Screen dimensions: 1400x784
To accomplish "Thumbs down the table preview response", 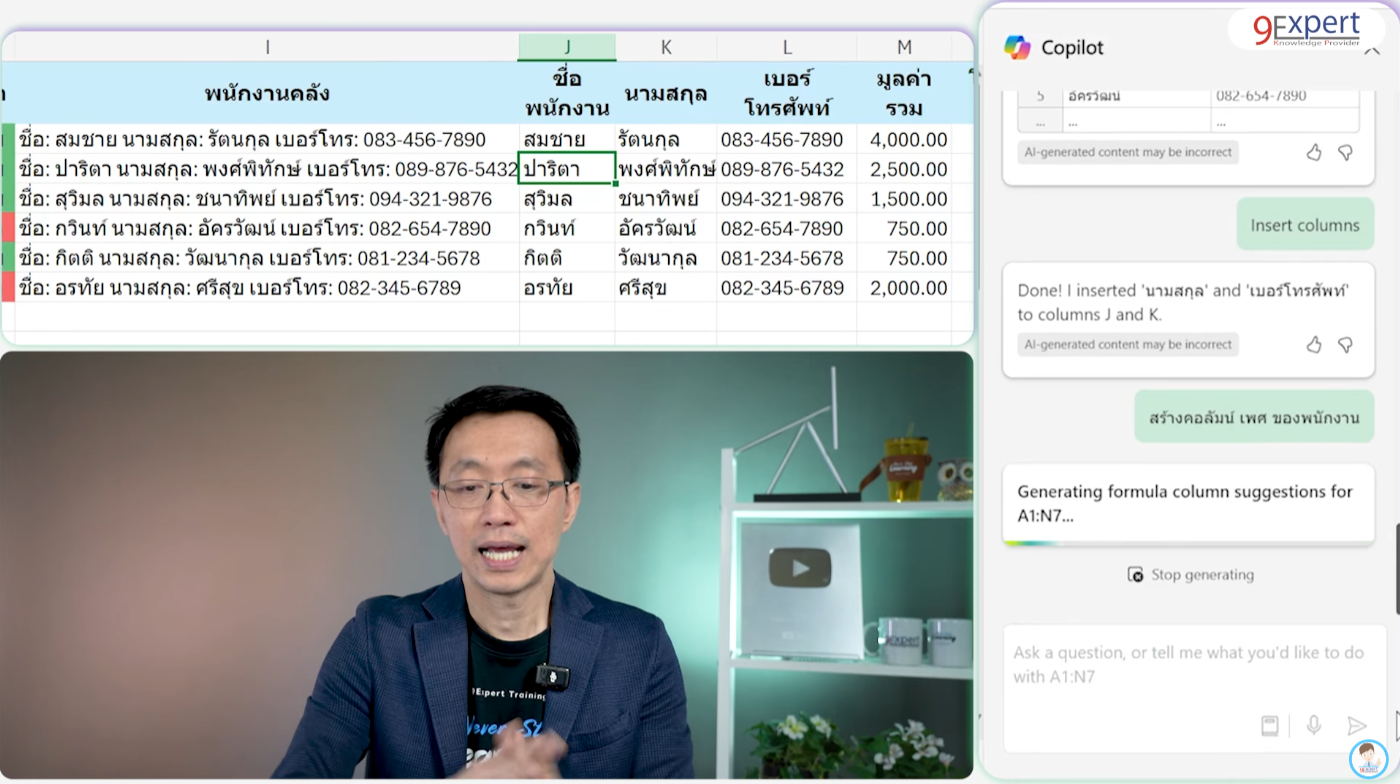I will click(1345, 153).
